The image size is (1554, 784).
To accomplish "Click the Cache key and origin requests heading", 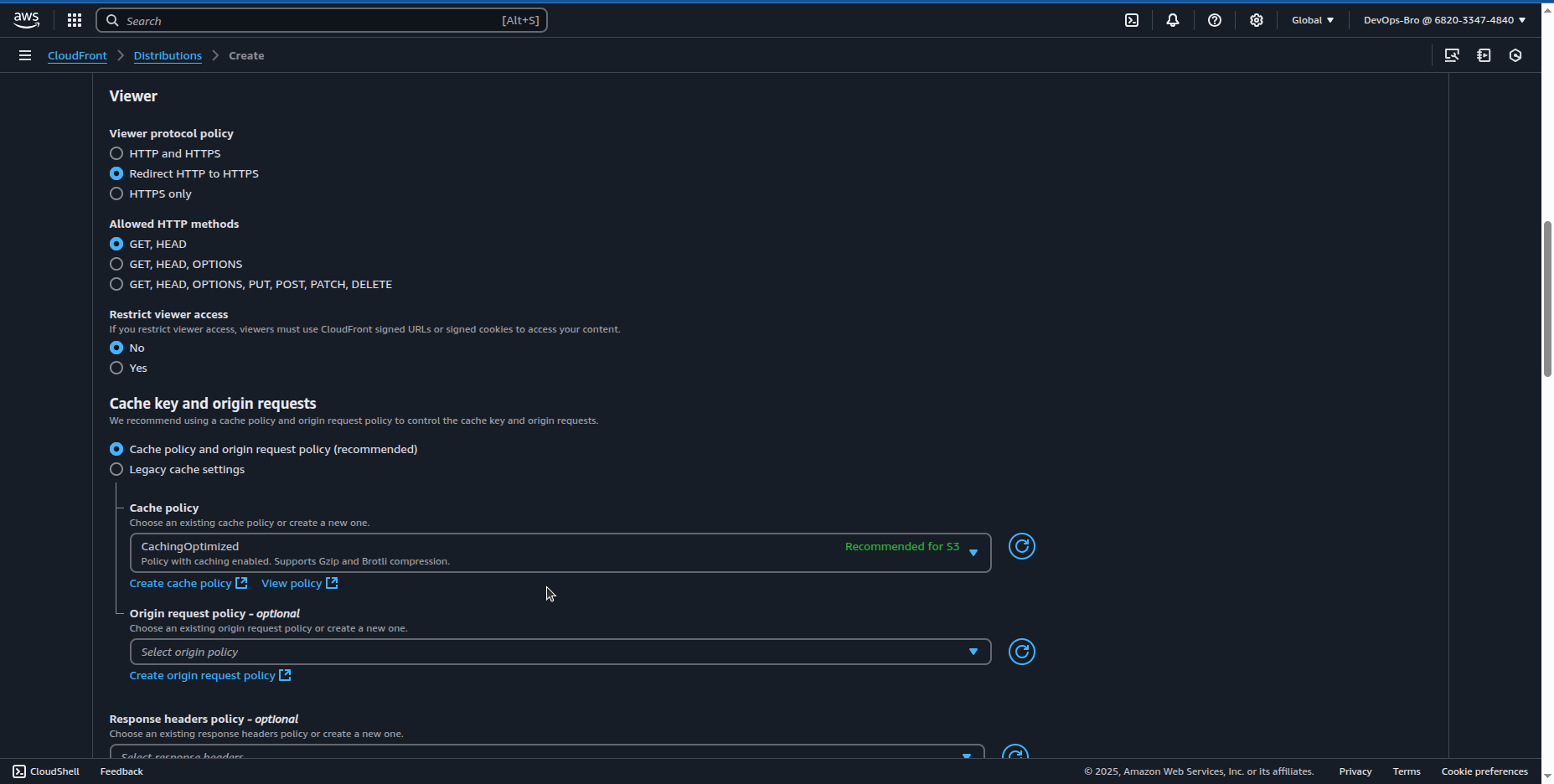I will click(x=213, y=403).
